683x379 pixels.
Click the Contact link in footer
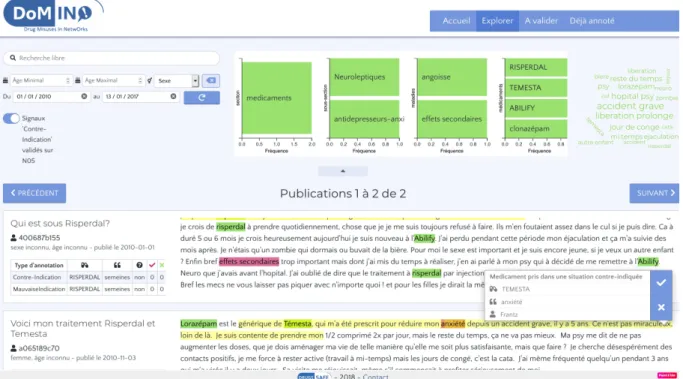375,376
